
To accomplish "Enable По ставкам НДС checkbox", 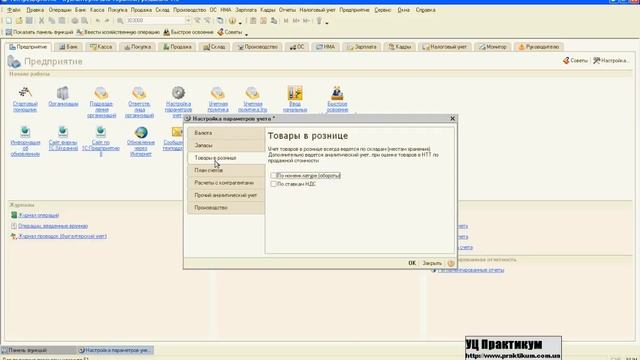I will click(273, 184).
